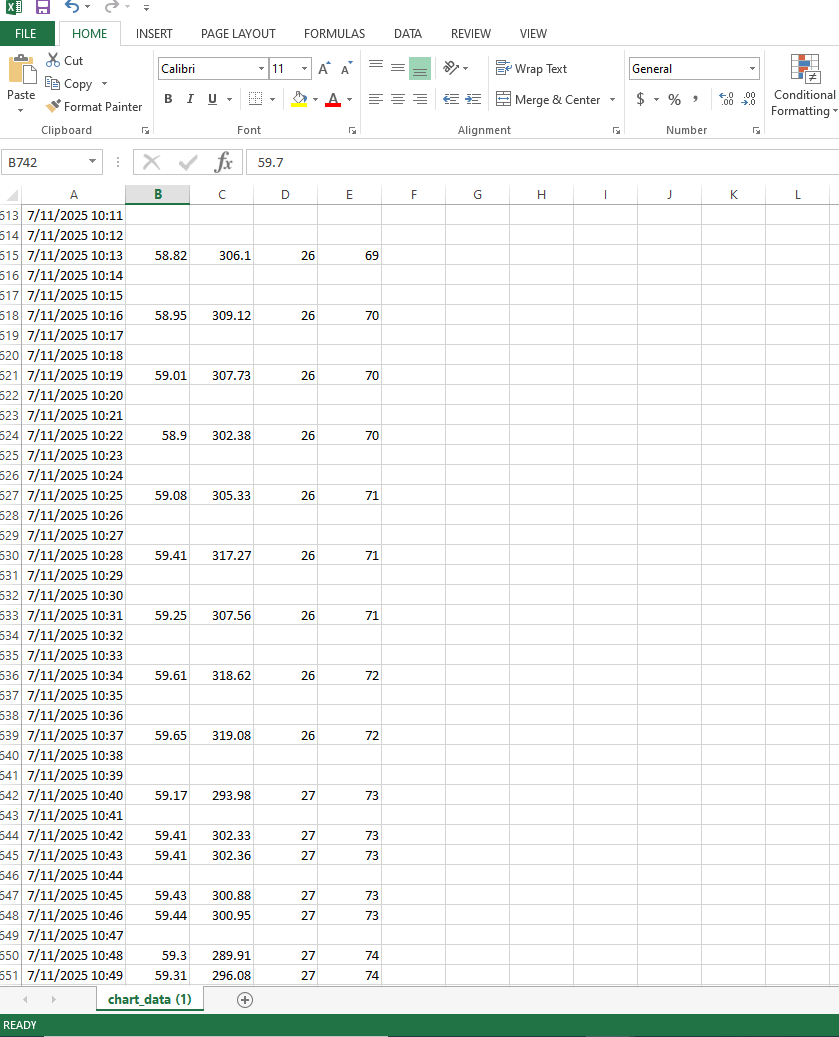Screen dimensions: 839x1037
Task: Switch to the FORMULAS tab
Action: (x=335, y=34)
